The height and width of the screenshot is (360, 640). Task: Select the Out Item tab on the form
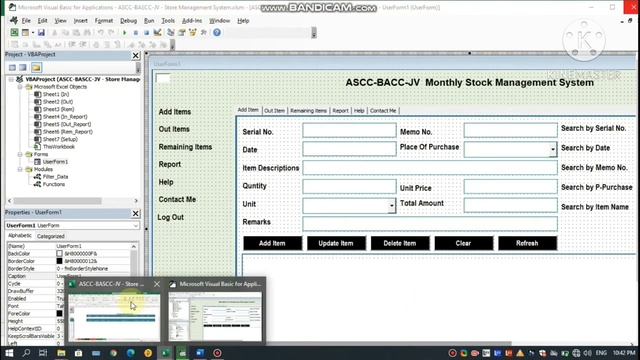tap(274, 111)
